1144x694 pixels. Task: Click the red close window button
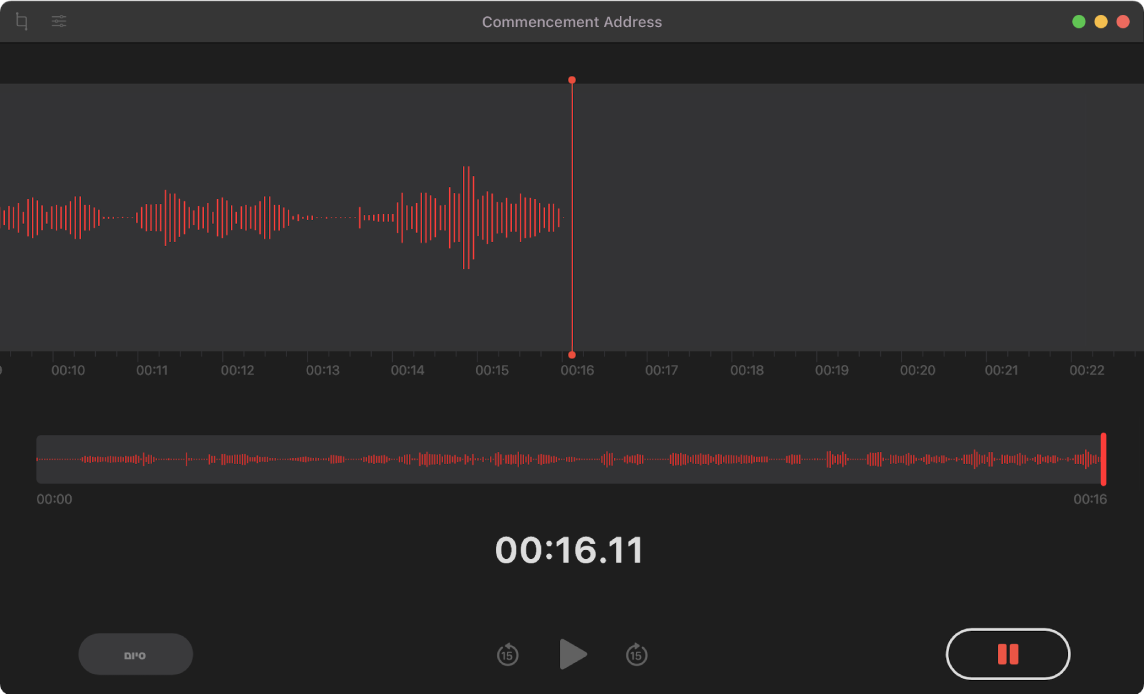click(x=1123, y=22)
